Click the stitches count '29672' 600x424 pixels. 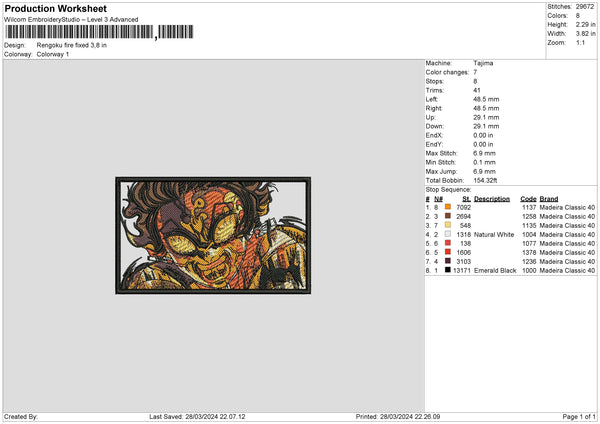[x=585, y=7]
